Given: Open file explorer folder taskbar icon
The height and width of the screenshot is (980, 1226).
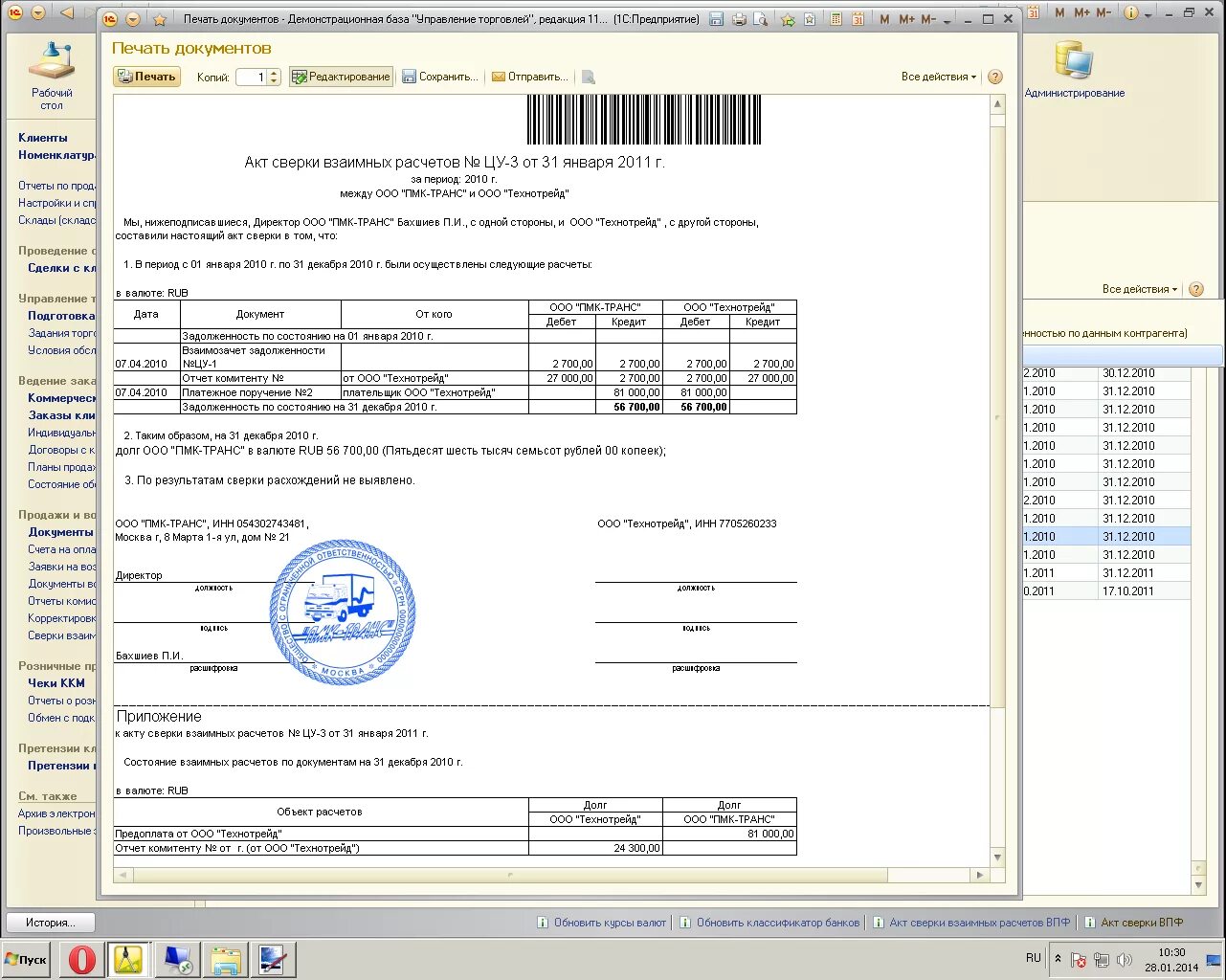Looking at the screenshot, I should coord(226,960).
